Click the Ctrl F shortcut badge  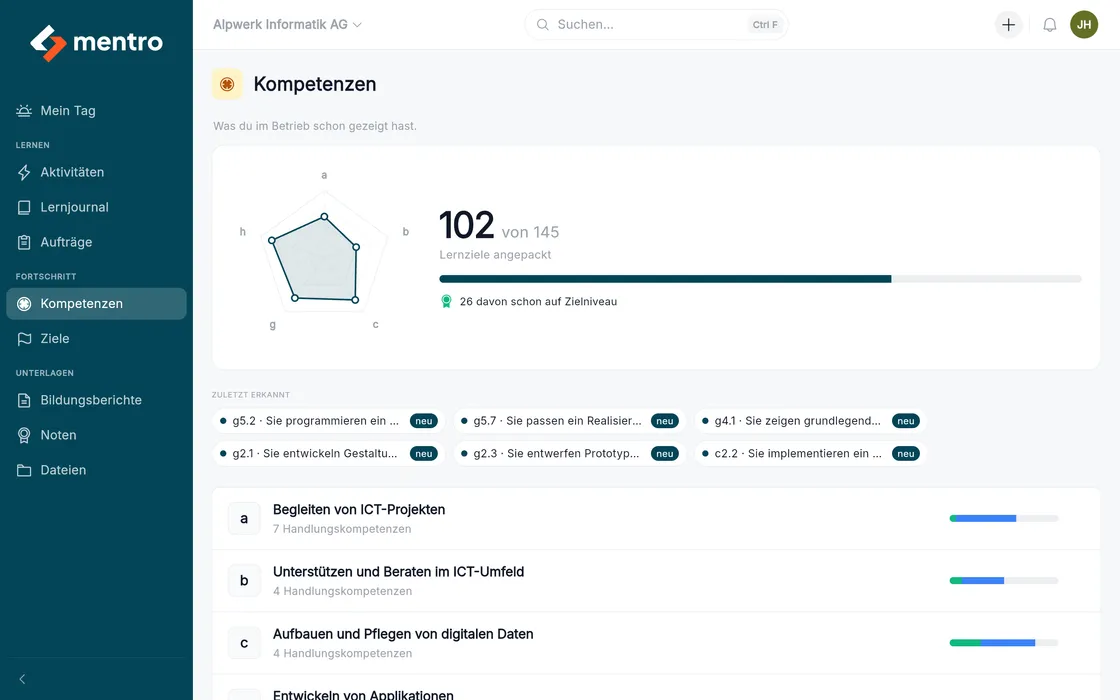point(765,24)
